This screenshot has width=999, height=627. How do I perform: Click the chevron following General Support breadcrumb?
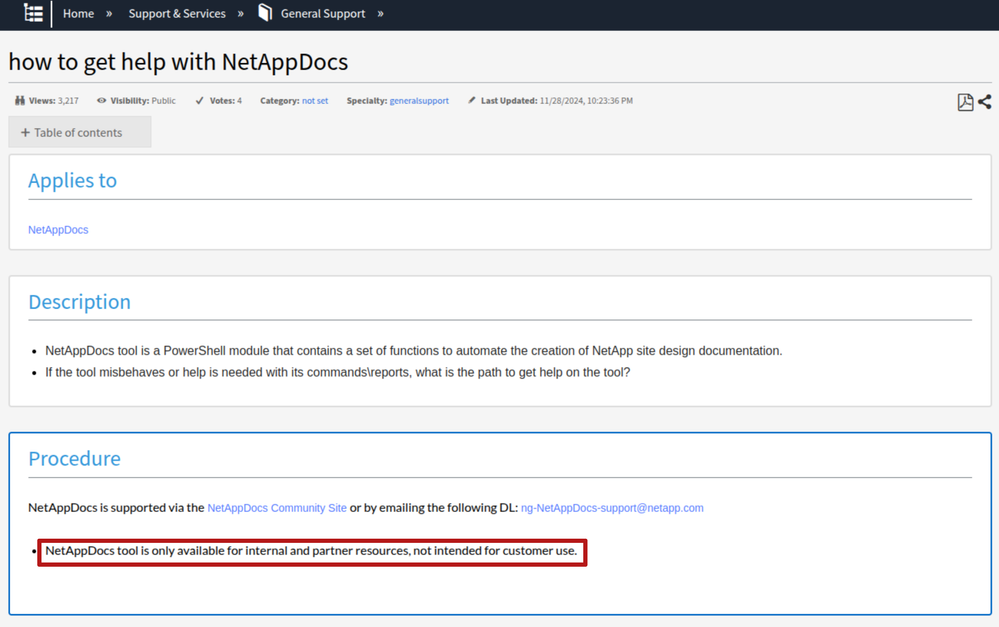[x=381, y=14]
